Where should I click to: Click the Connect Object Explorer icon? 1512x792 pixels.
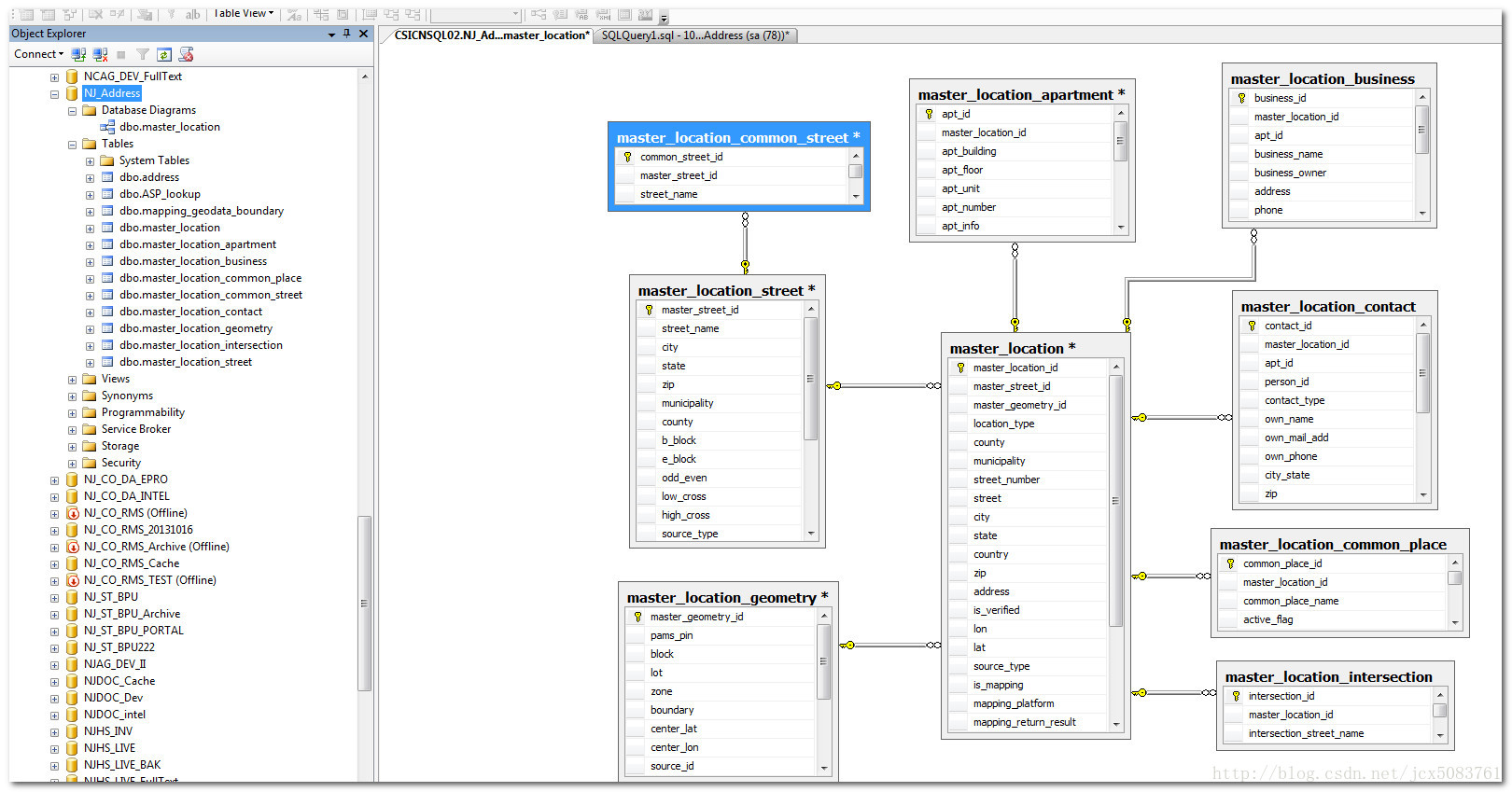pyautogui.click(x=79, y=54)
